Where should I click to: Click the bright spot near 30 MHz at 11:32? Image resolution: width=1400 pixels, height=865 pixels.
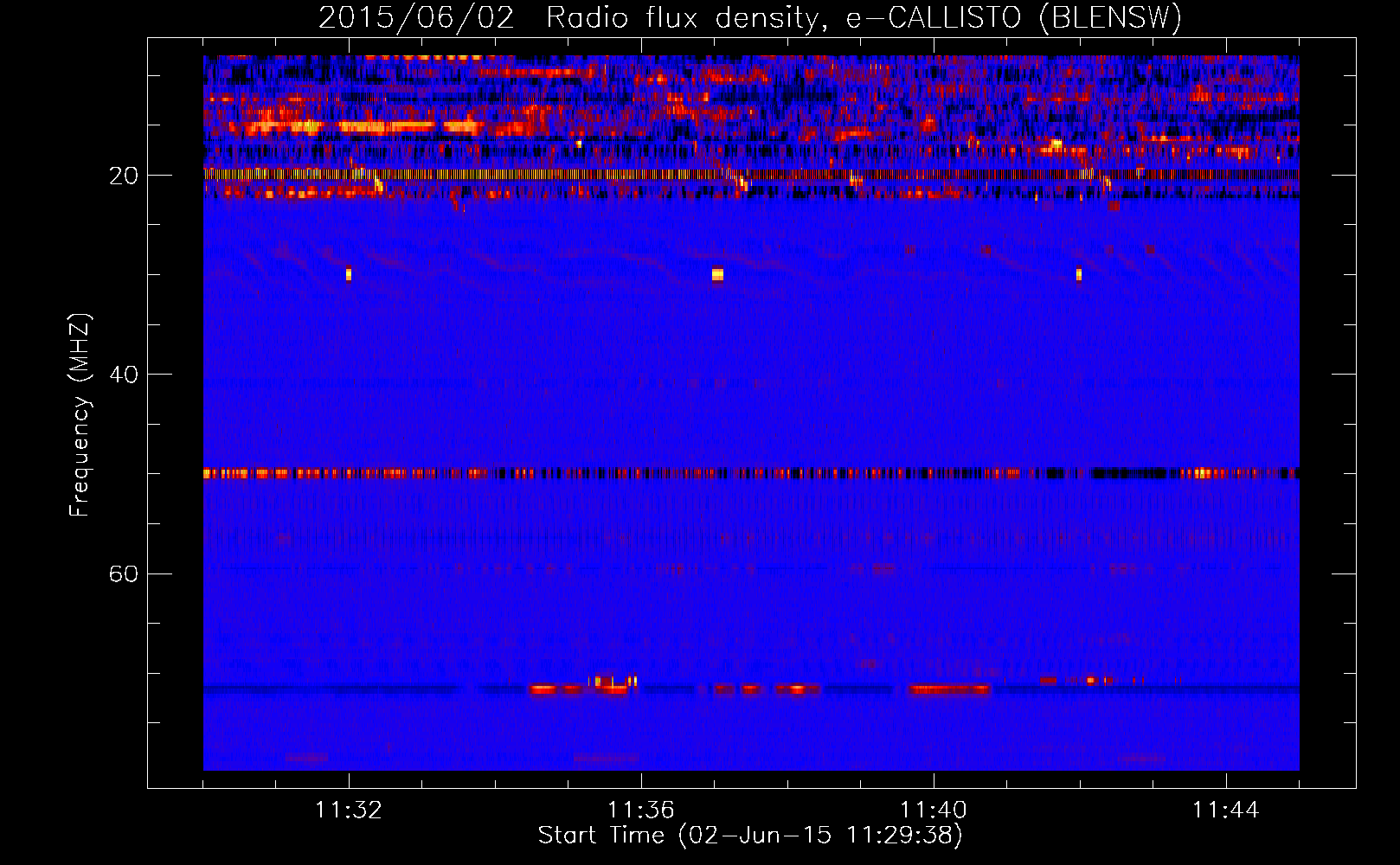pos(349,274)
